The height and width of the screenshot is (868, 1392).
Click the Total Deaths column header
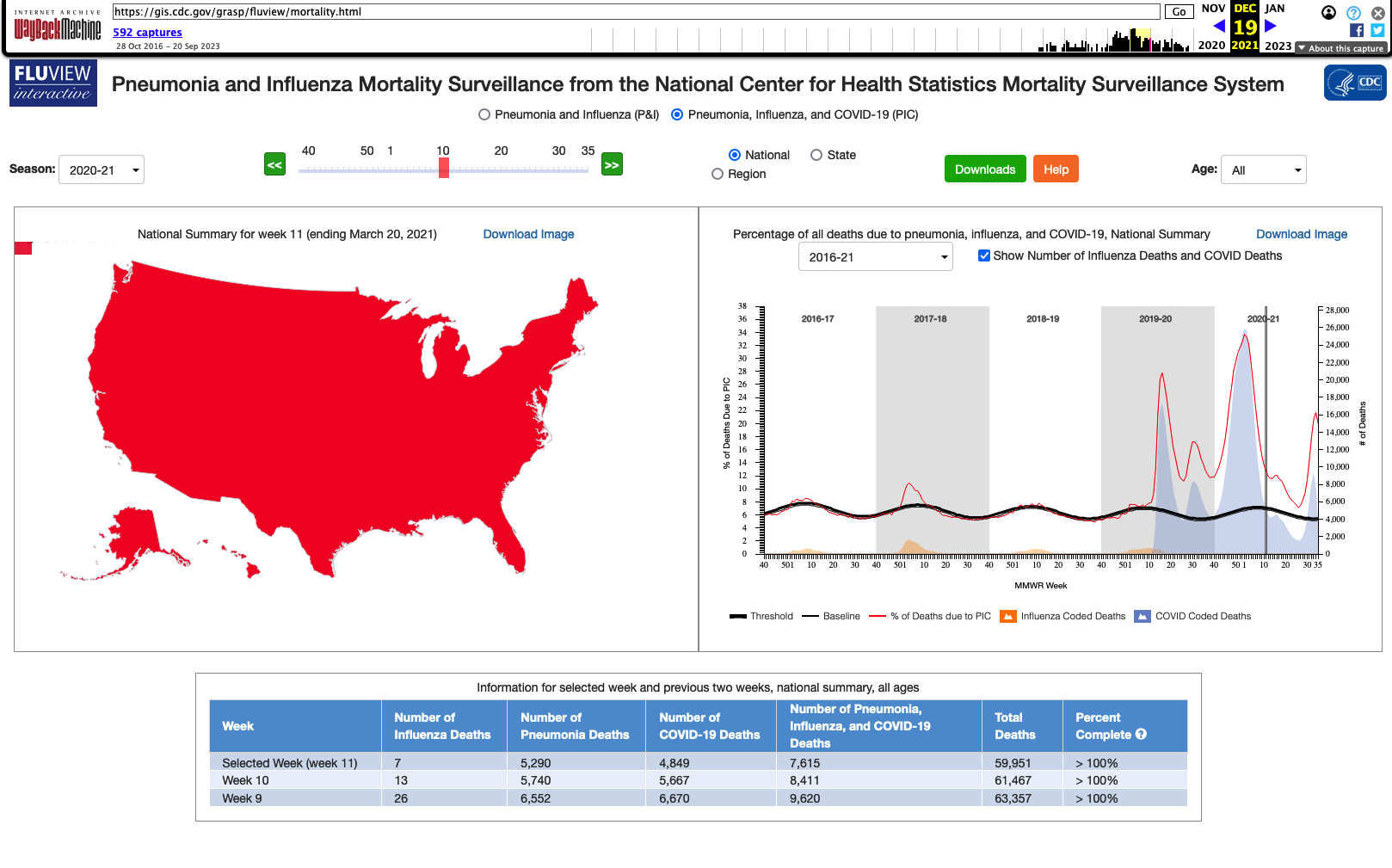(1022, 726)
